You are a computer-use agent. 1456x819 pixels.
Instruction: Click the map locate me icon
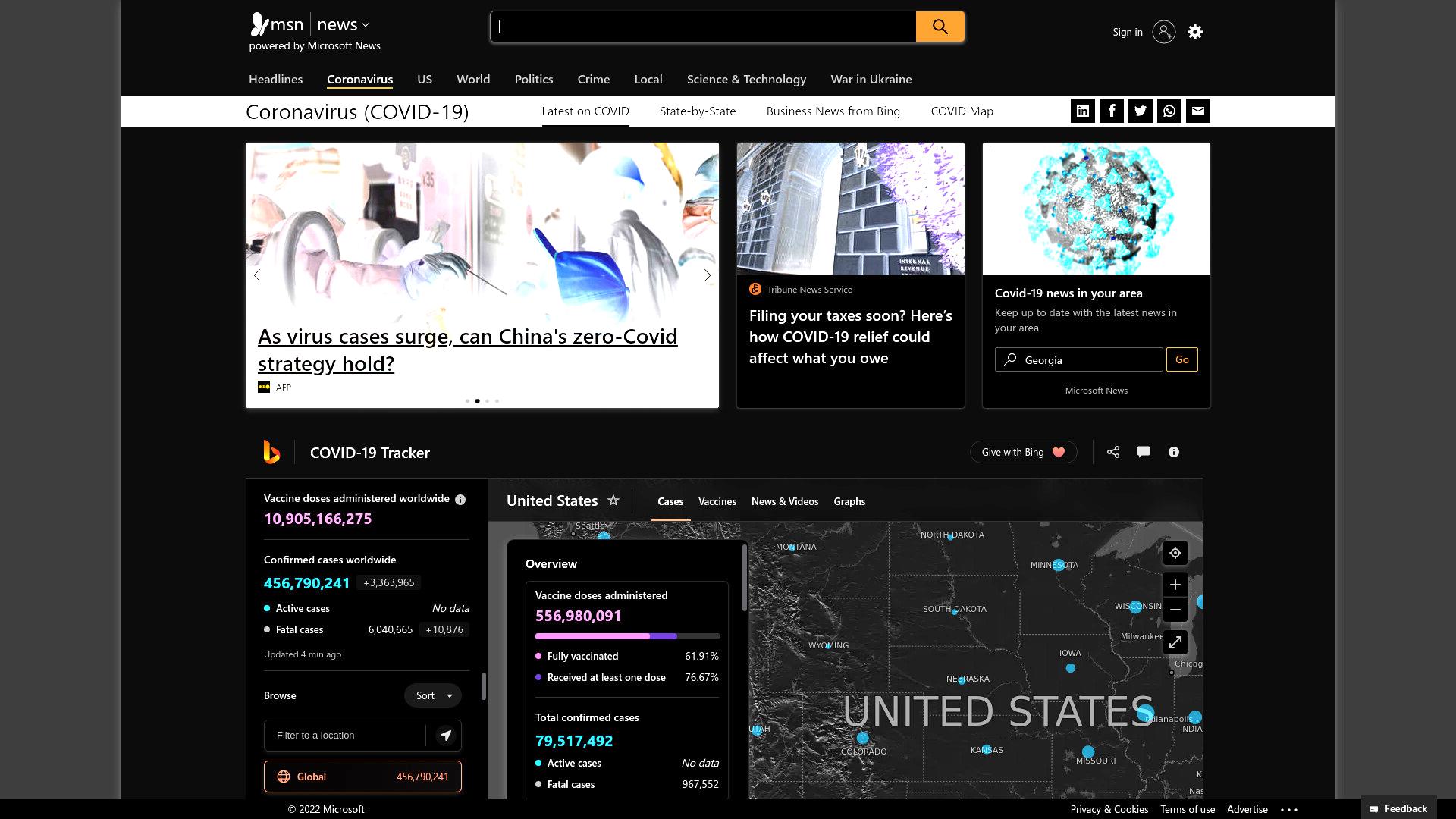point(1175,553)
